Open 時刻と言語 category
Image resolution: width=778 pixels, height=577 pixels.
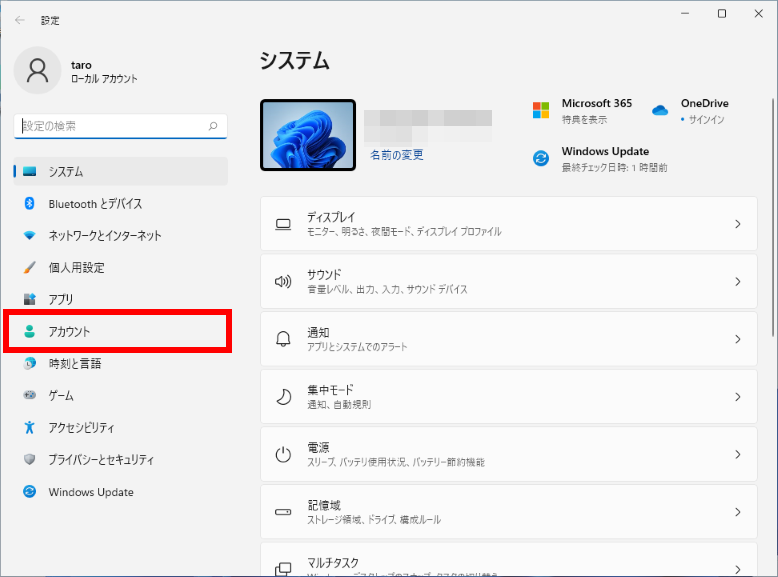click(x=121, y=363)
